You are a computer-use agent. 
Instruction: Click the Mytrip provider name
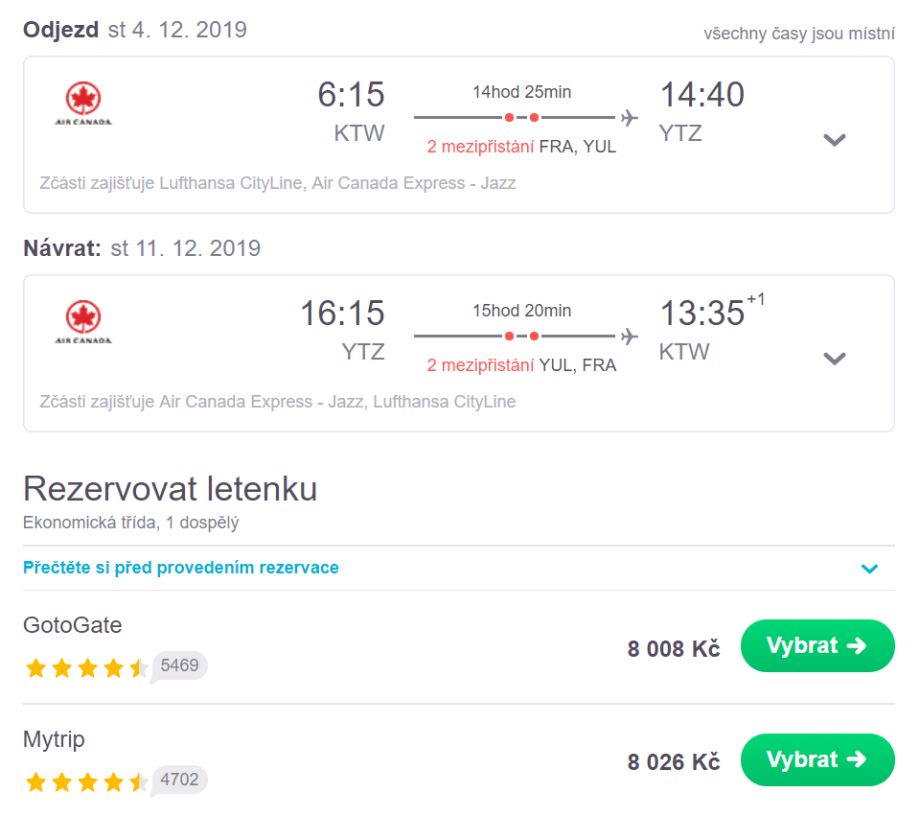coord(54,740)
